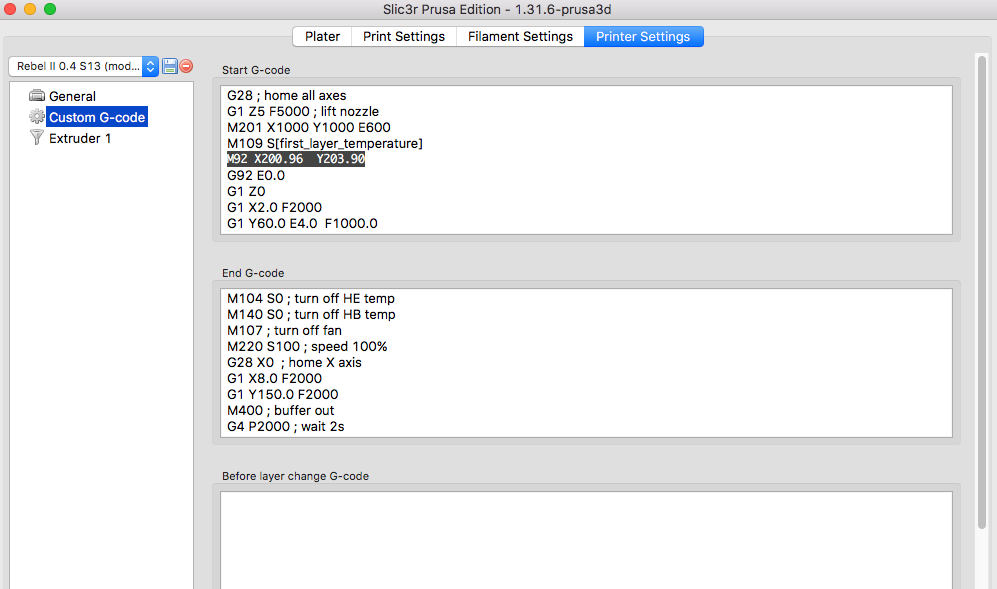The width and height of the screenshot is (997, 589).
Task: Click the funnel icon beside Extruder 1
Action: tap(37, 138)
